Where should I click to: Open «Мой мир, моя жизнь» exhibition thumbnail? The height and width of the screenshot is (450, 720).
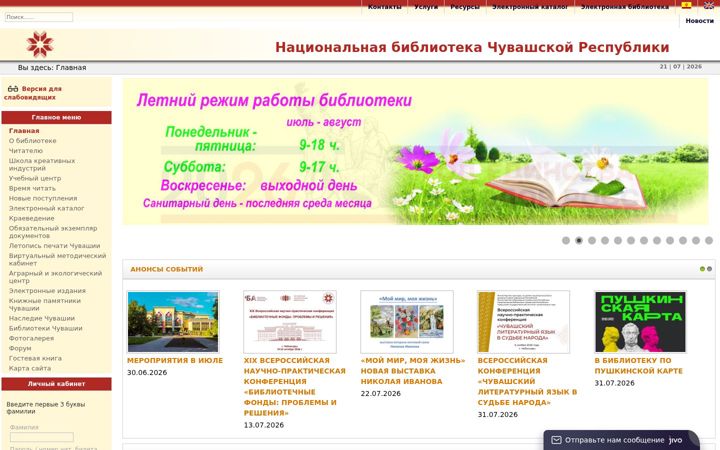pos(407,322)
